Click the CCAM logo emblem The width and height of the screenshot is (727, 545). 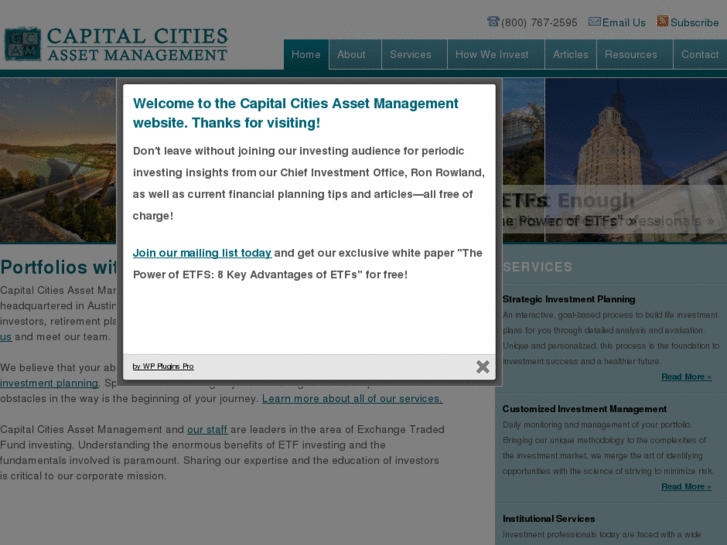[23, 45]
